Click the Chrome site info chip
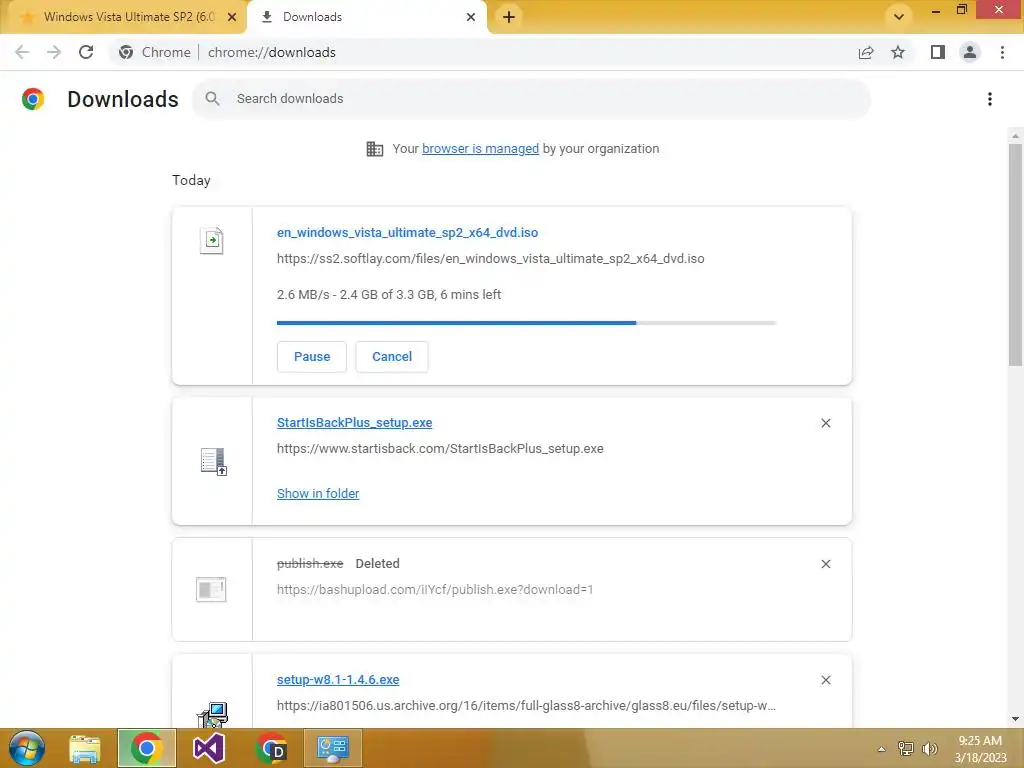1024x768 pixels. coord(155,52)
